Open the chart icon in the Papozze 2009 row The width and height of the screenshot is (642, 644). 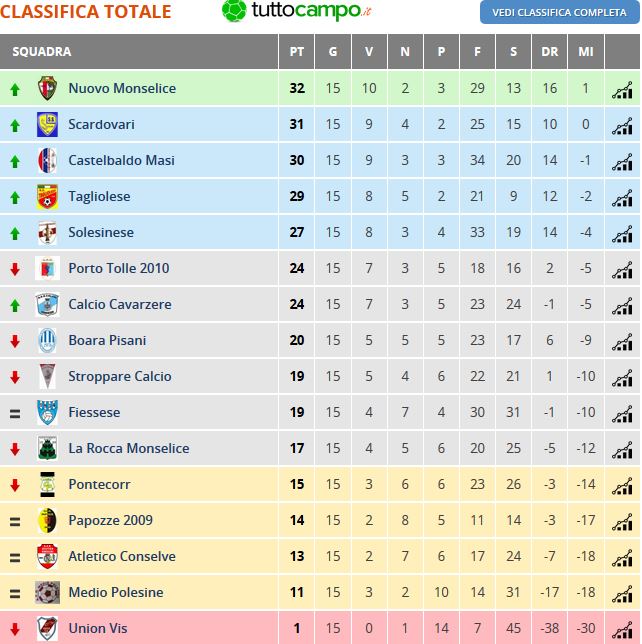622,522
